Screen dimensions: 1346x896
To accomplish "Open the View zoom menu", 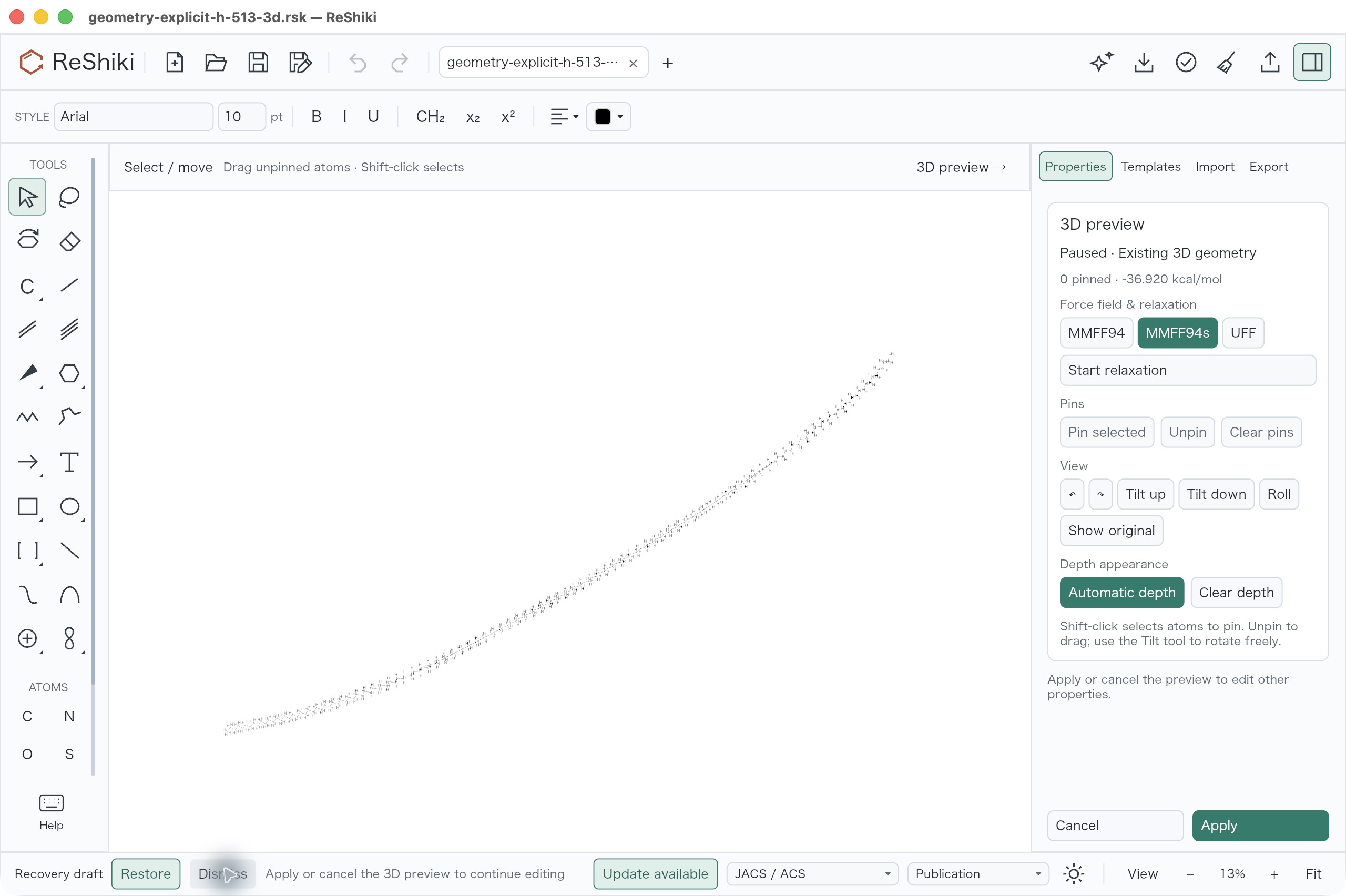I will [1142, 874].
